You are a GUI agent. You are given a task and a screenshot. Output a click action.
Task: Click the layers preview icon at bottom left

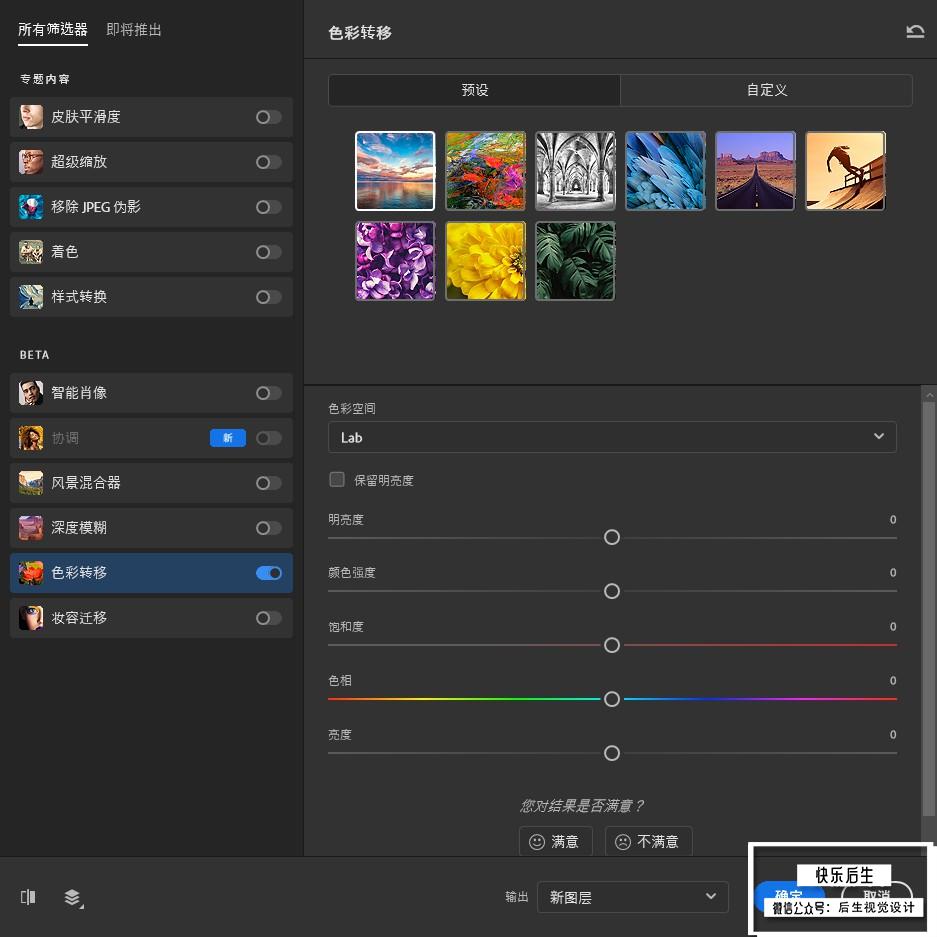[x=73, y=897]
